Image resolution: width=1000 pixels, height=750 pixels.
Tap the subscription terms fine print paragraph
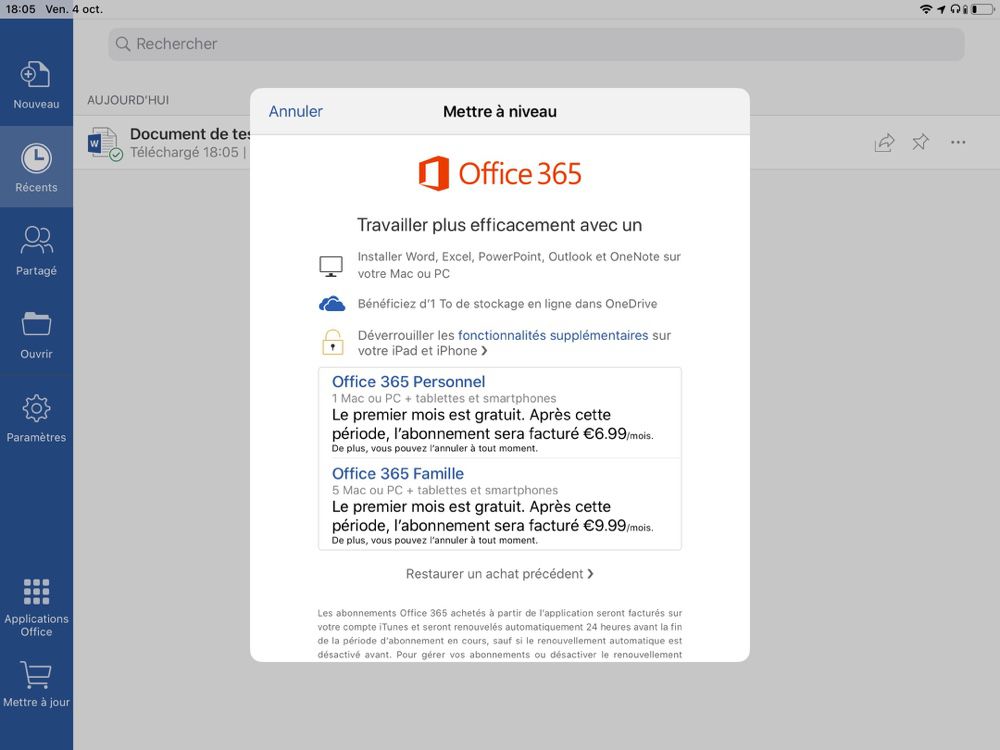[500, 634]
